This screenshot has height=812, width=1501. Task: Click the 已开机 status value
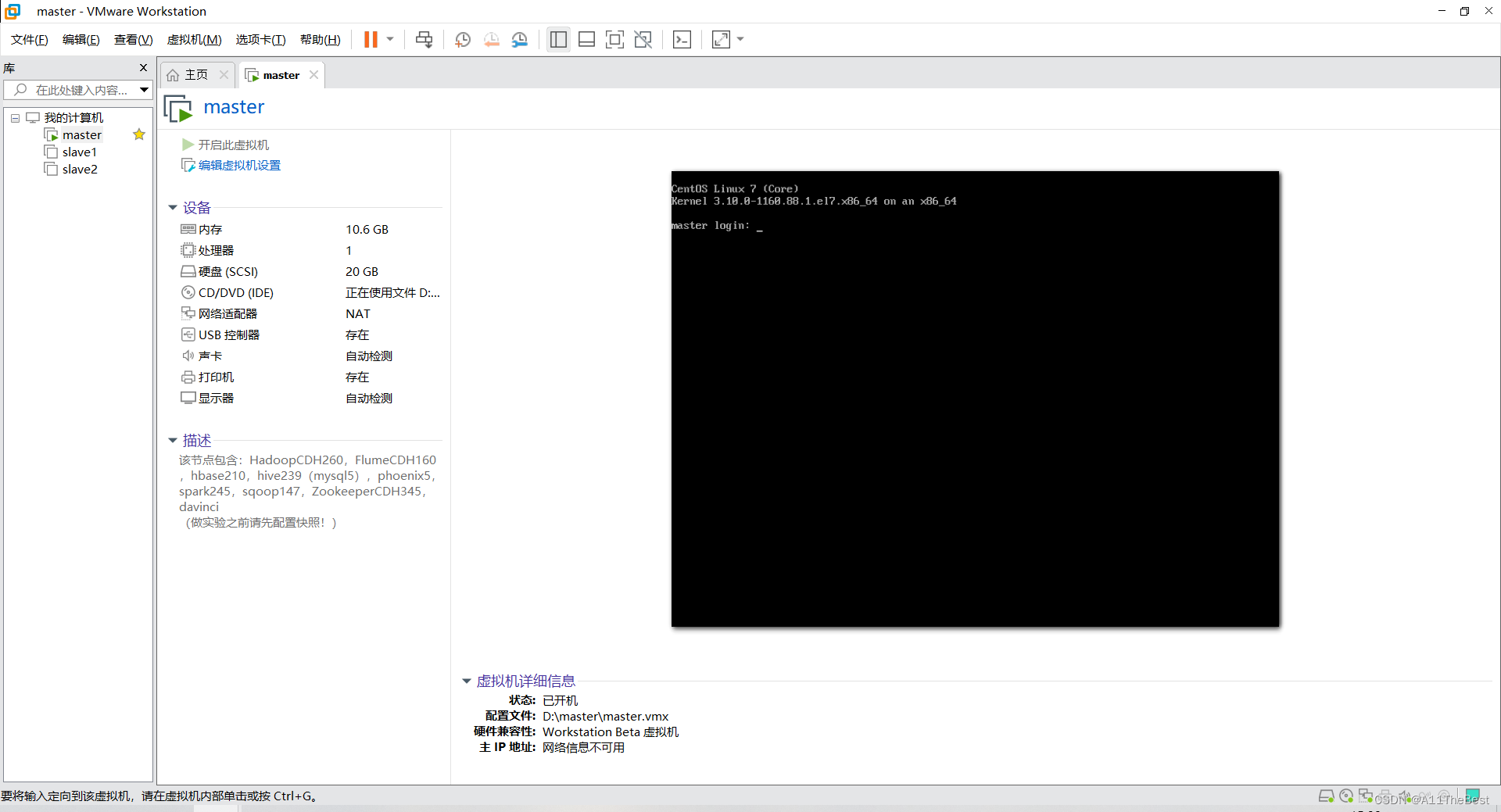click(x=561, y=701)
